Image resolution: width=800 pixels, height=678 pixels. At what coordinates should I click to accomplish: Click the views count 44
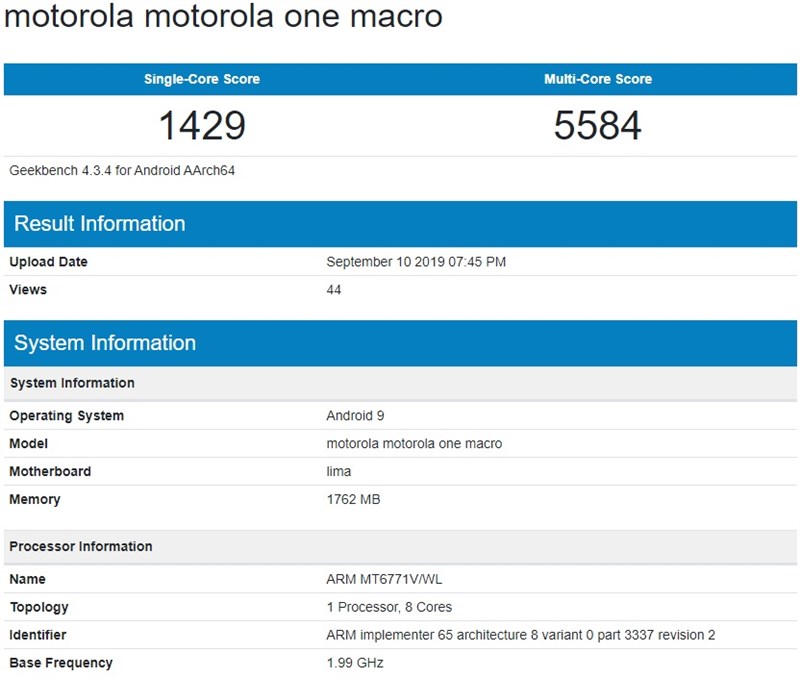tap(334, 290)
